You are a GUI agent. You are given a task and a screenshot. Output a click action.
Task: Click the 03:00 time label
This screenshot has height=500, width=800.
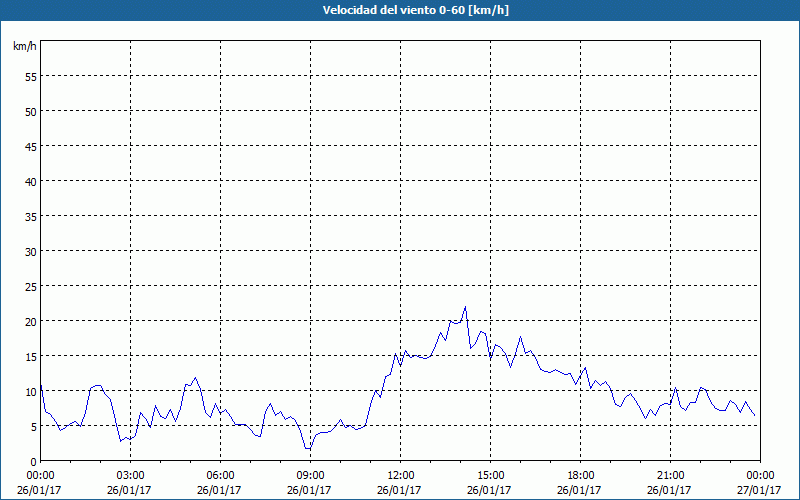click(x=131, y=476)
